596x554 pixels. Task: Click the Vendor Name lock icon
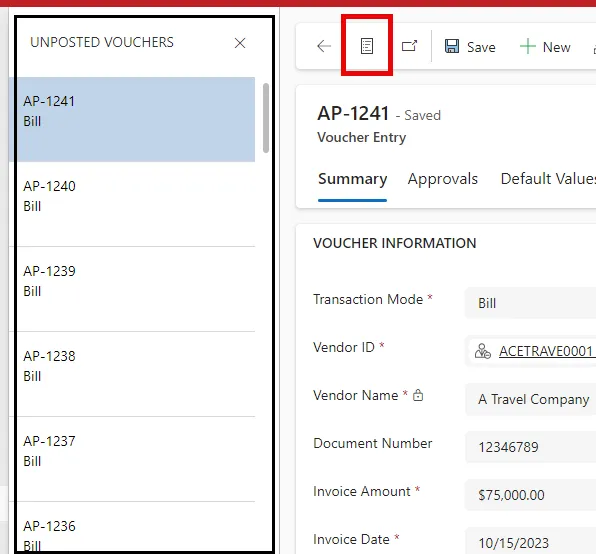(x=418, y=395)
